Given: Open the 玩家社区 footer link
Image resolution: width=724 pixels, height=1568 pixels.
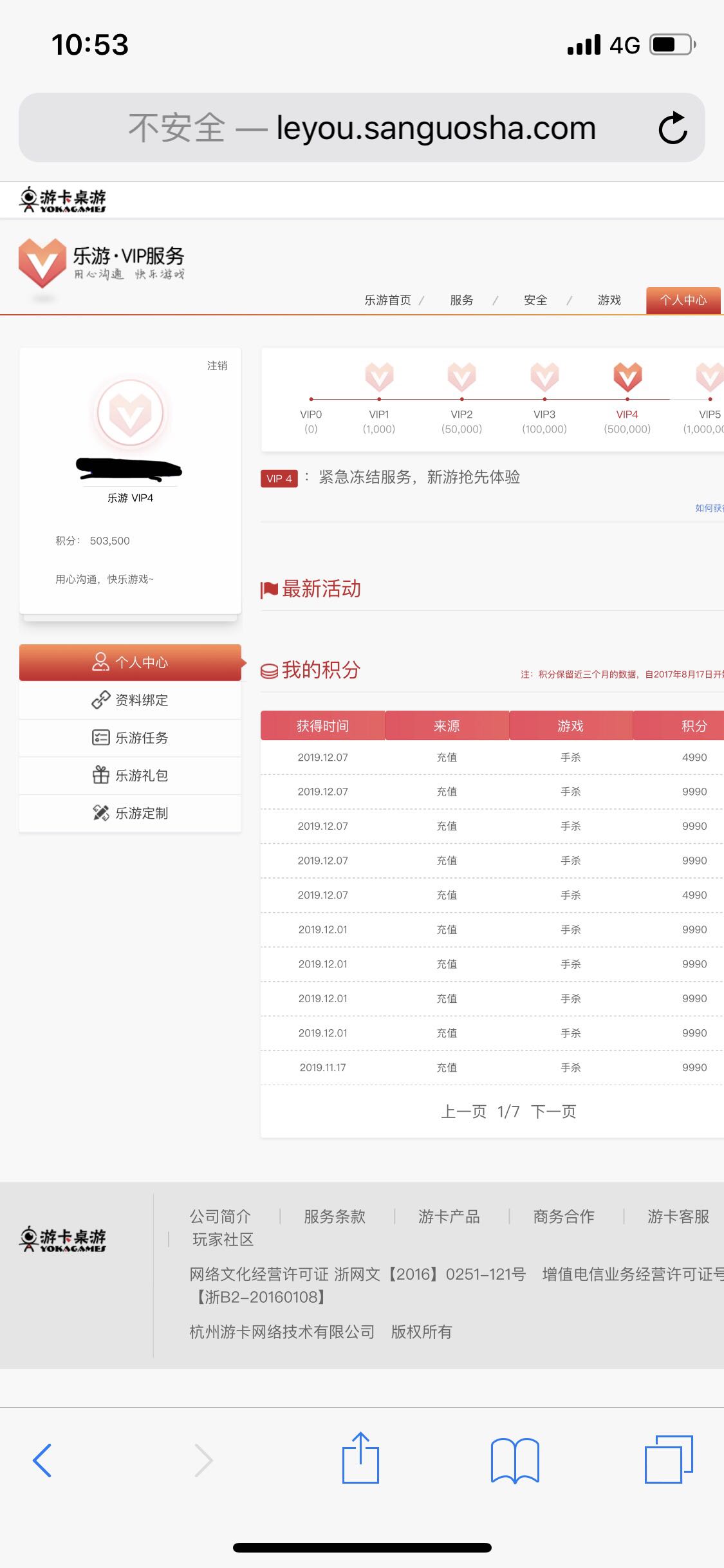Looking at the screenshot, I should [223, 1240].
